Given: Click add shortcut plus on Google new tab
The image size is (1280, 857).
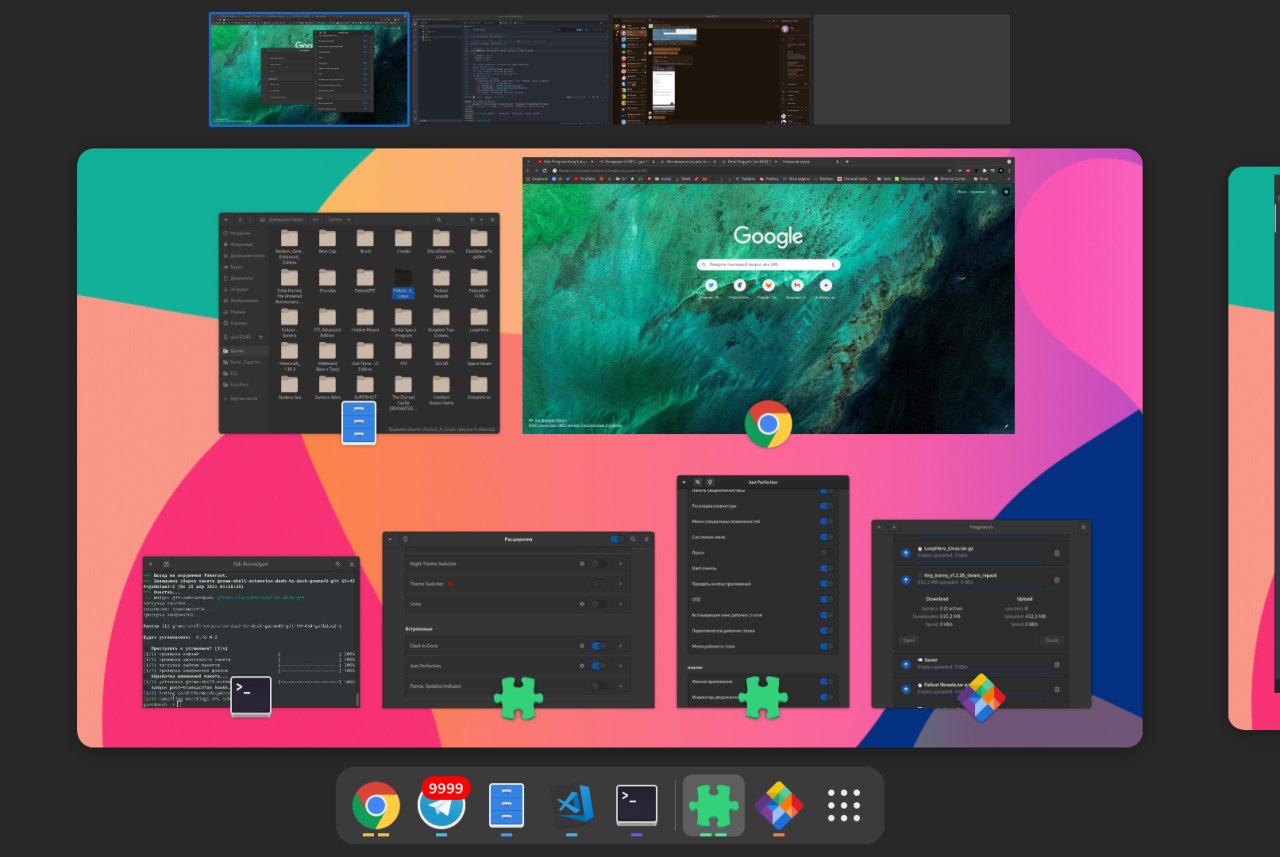Looking at the screenshot, I should pyautogui.click(x=825, y=286).
